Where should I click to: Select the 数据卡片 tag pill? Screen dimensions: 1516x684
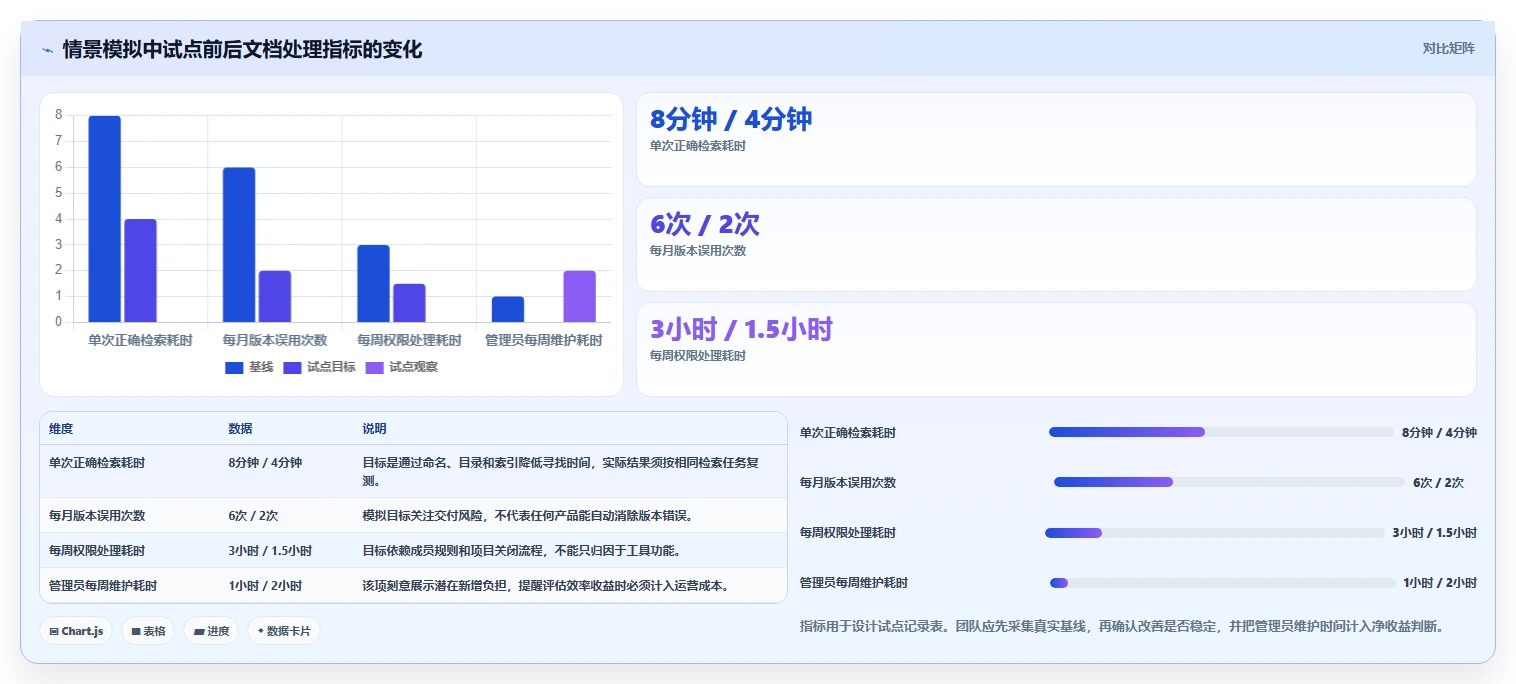coord(284,631)
